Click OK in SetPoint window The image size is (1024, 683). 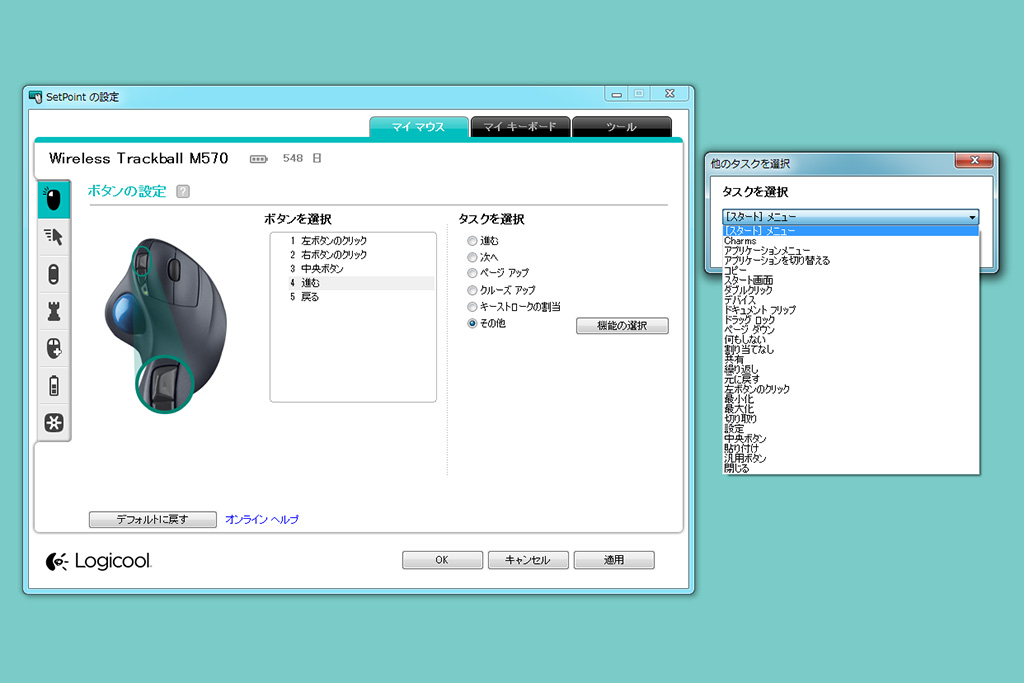(x=442, y=560)
